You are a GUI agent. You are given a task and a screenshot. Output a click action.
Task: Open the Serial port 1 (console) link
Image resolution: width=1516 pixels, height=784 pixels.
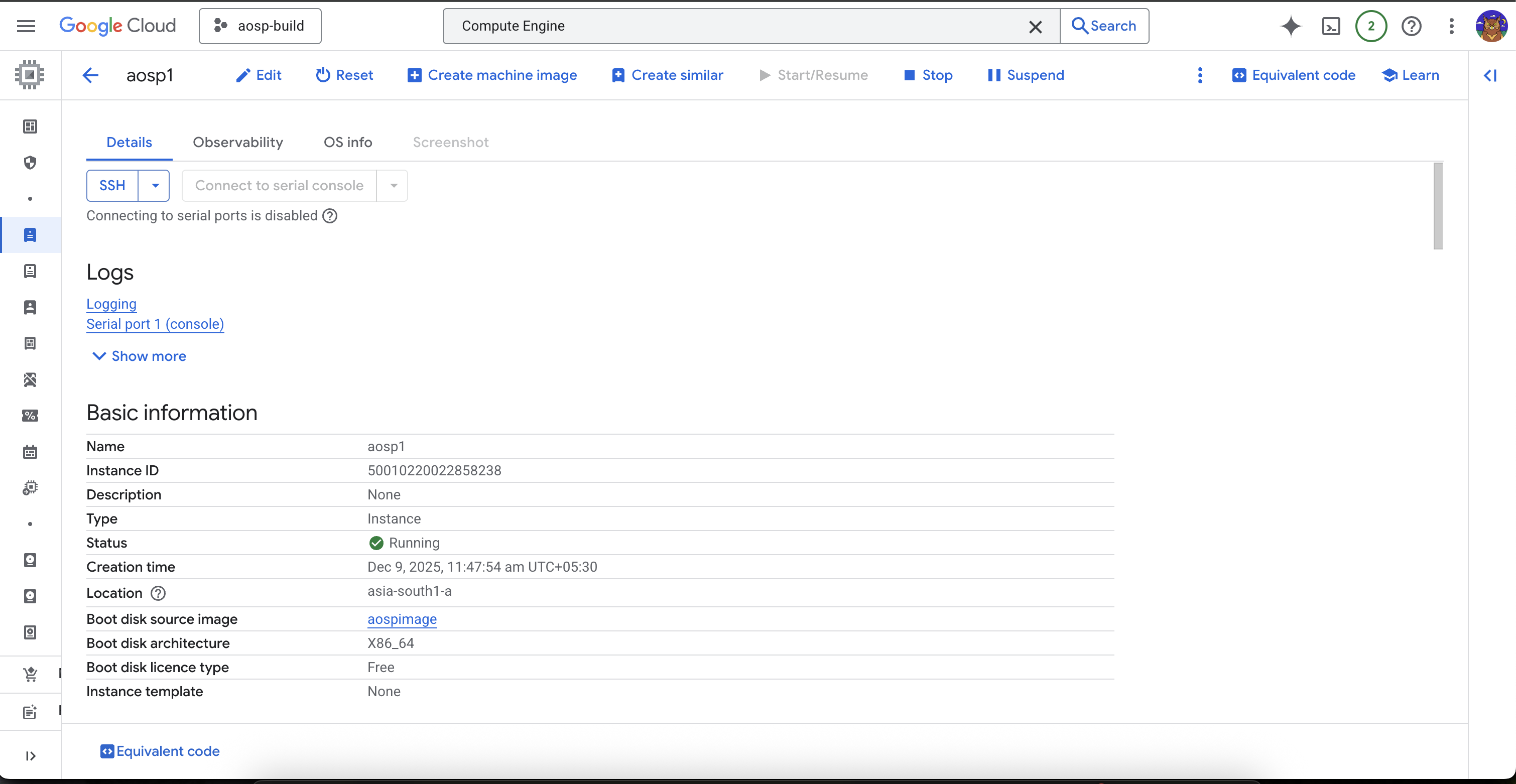(x=155, y=324)
